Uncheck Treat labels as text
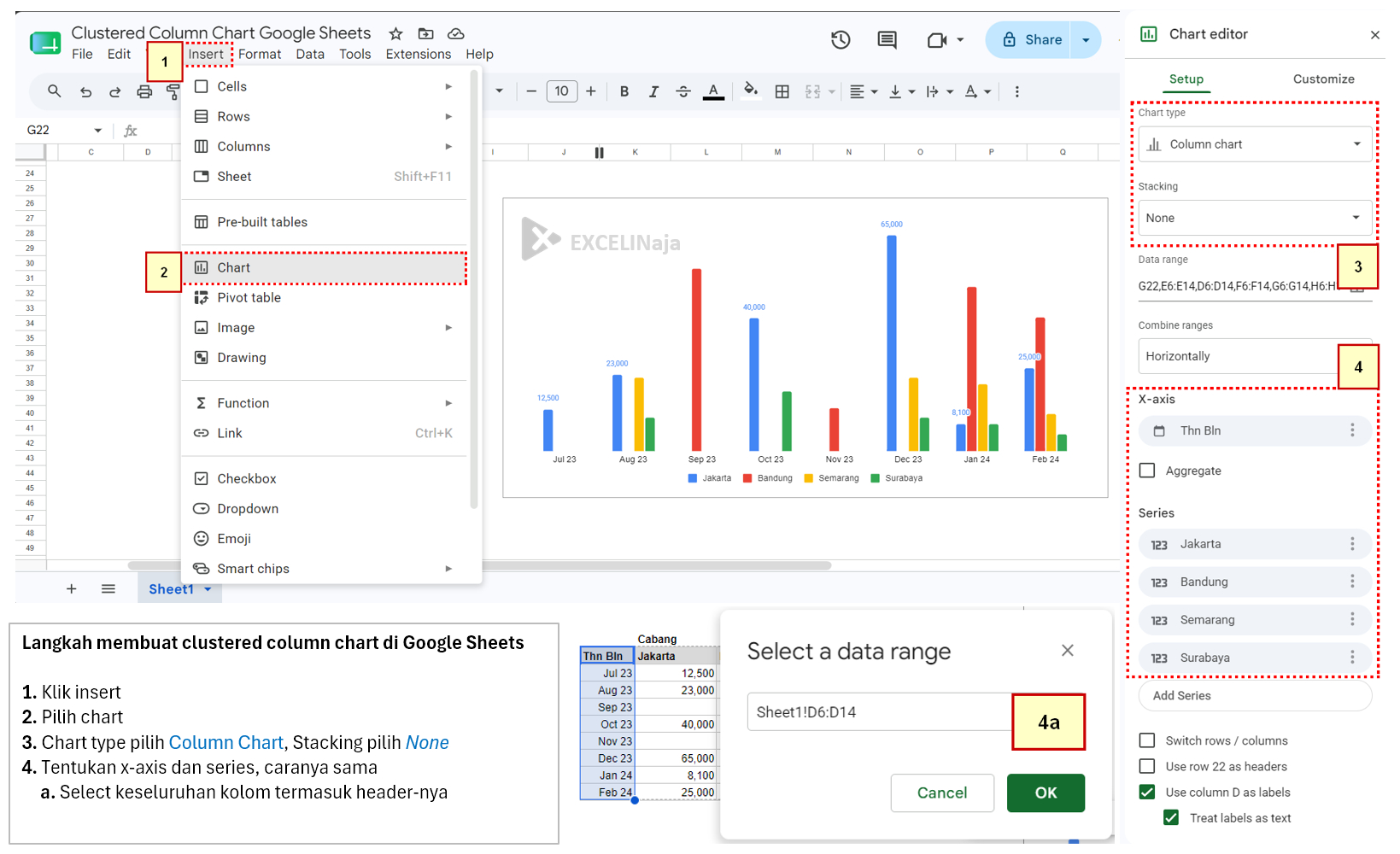Image resolution: width=1400 pixels, height=854 pixels. [x=1171, y=817]
